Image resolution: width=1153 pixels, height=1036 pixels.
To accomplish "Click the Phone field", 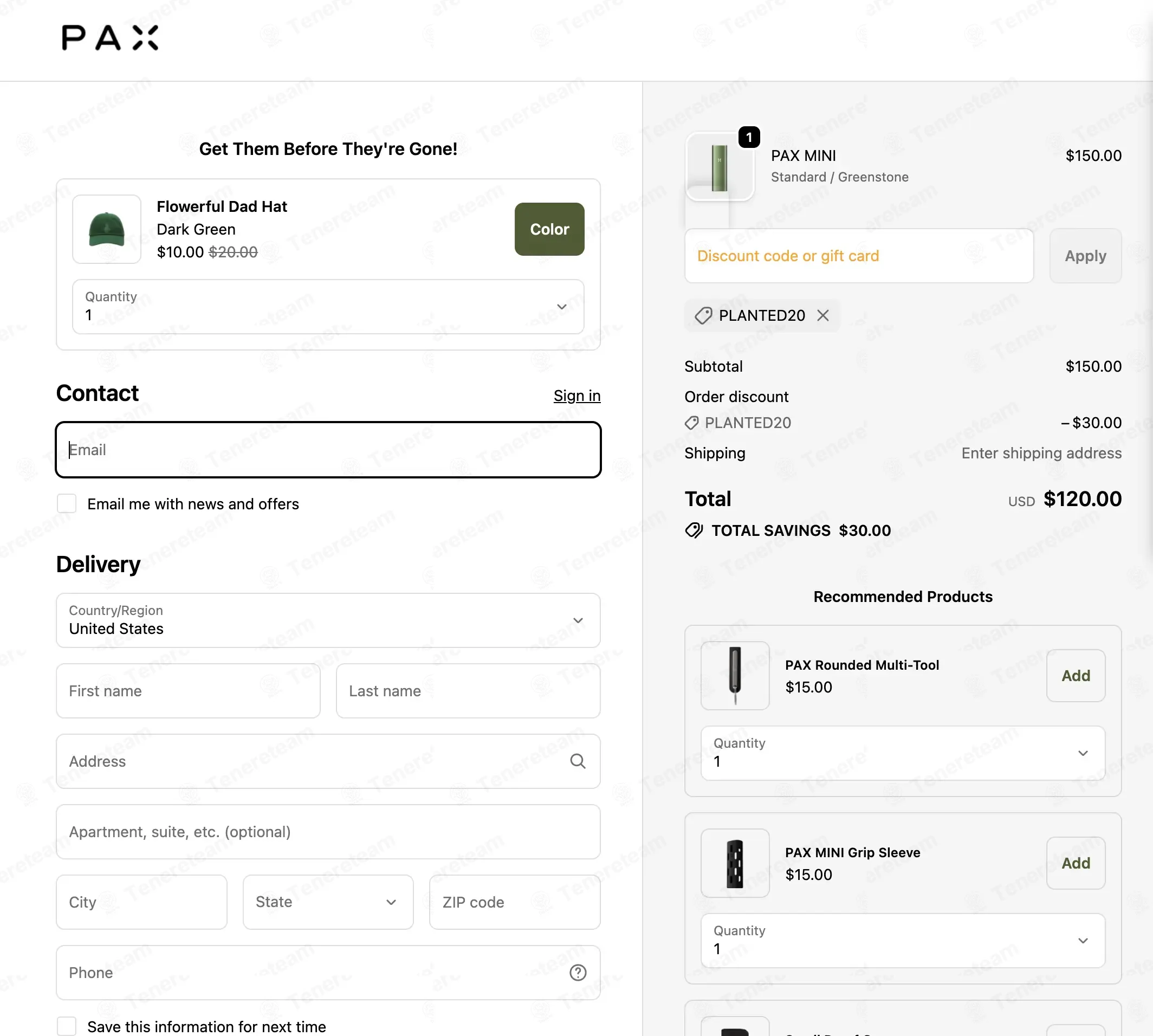I will [328, 973].
